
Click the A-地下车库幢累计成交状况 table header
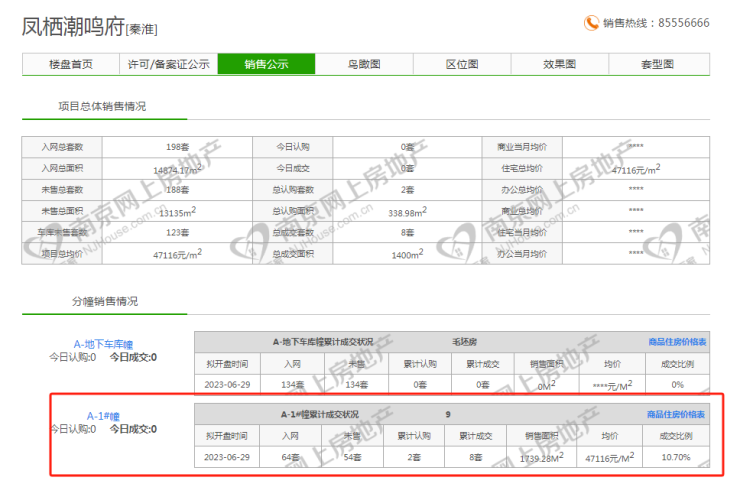coord(323,342)
